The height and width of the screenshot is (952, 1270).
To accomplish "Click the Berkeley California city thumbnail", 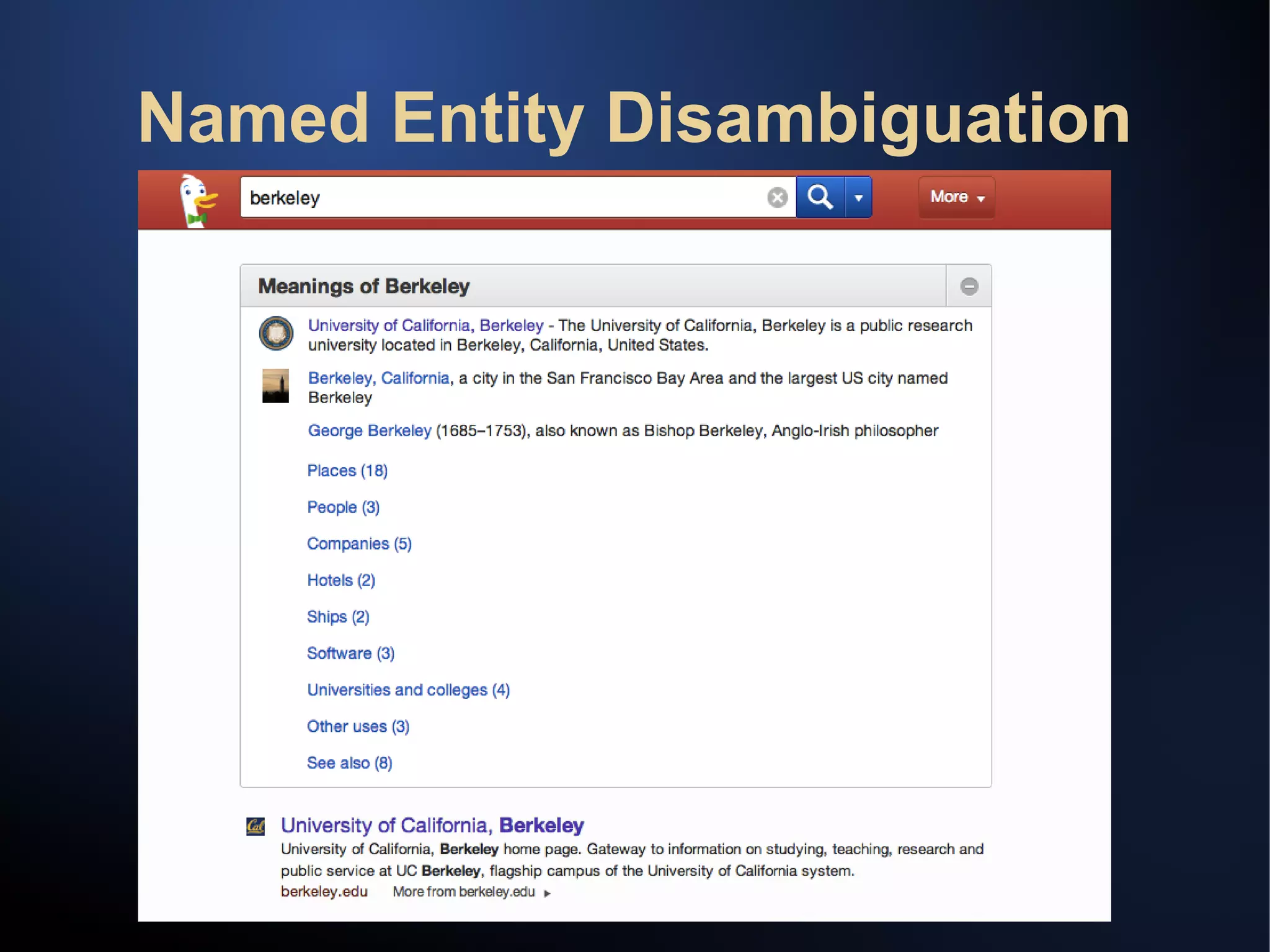I will coord(275,386).
